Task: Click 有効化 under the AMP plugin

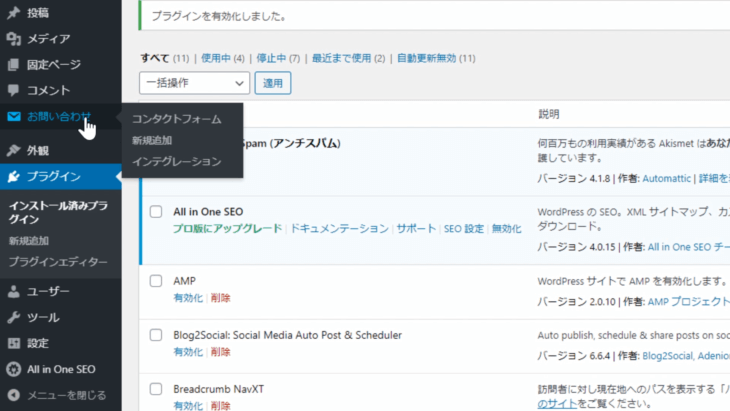Action: click(x=188, y=298)
